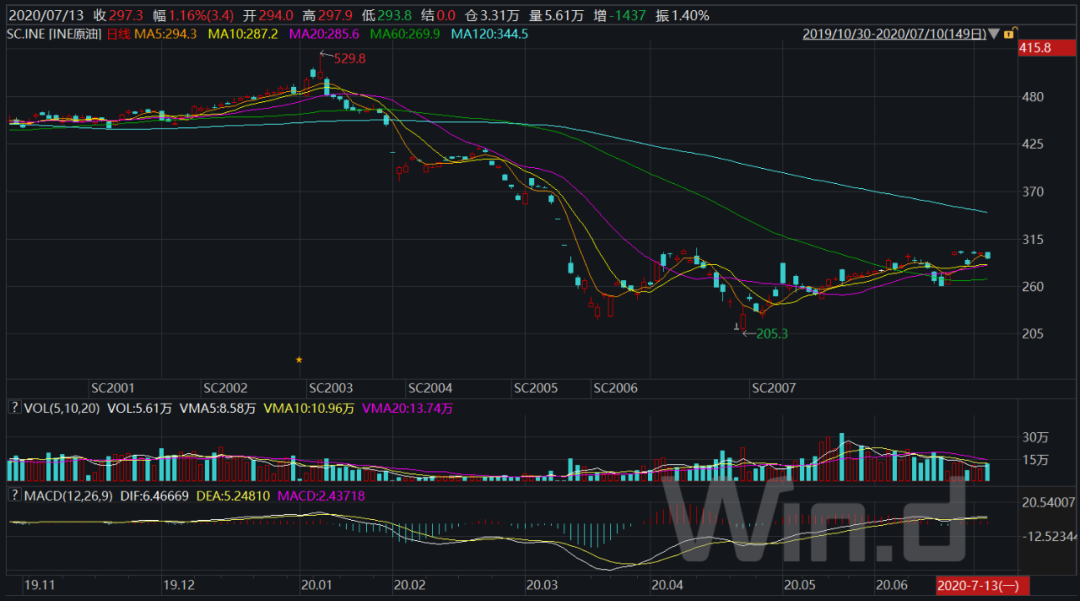Viewport: 1080px width, 601px height.
Task: Click the 529.8 high price arrow label
Action: (x=343, y=58)
